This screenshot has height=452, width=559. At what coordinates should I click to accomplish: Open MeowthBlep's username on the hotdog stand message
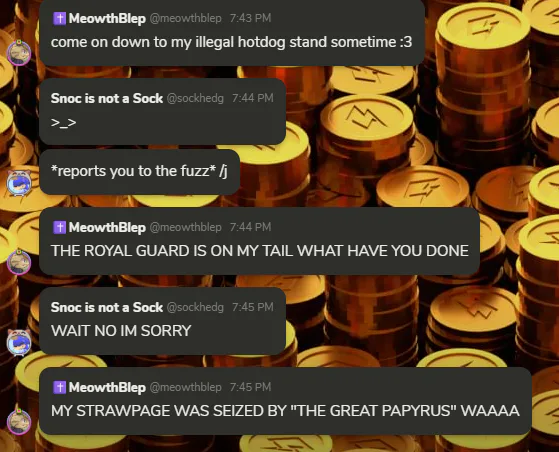(x=107, y=19)
